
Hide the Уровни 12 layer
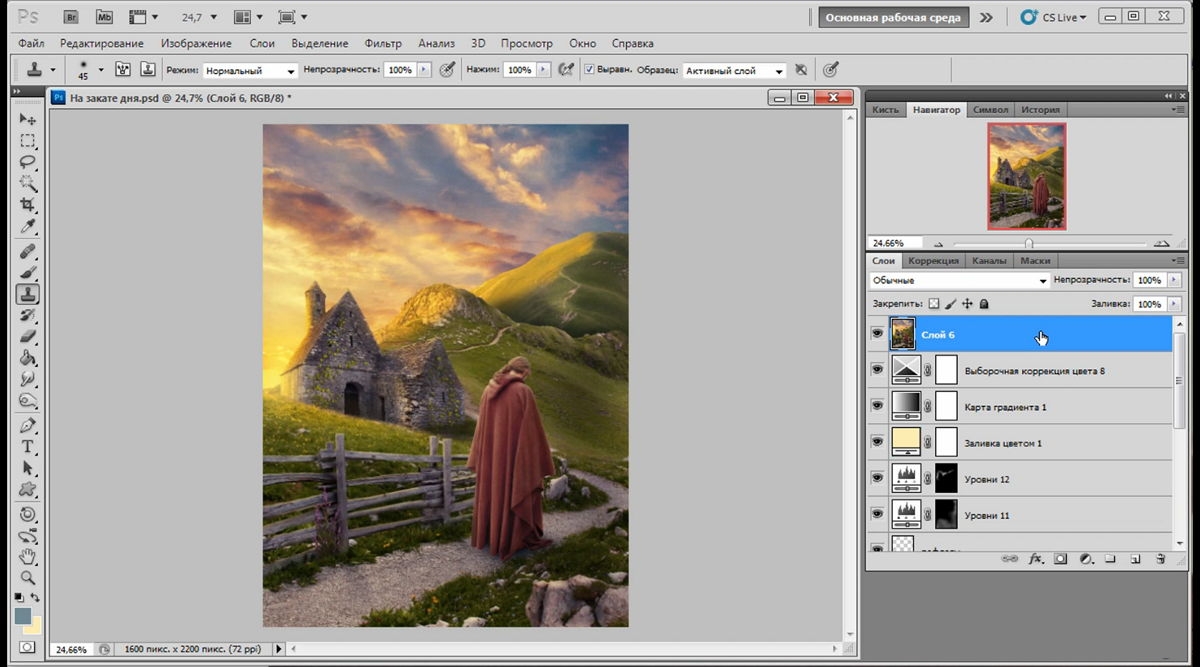878,478
